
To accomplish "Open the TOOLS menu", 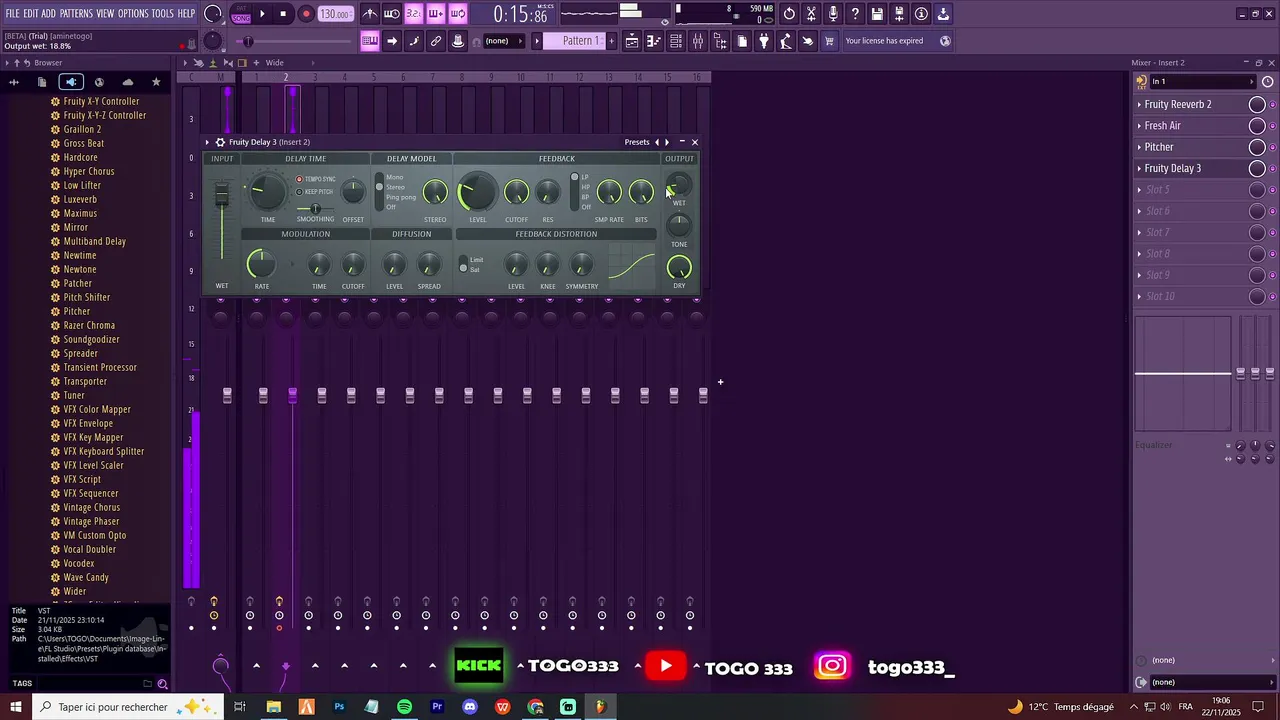I will [163, 14].
